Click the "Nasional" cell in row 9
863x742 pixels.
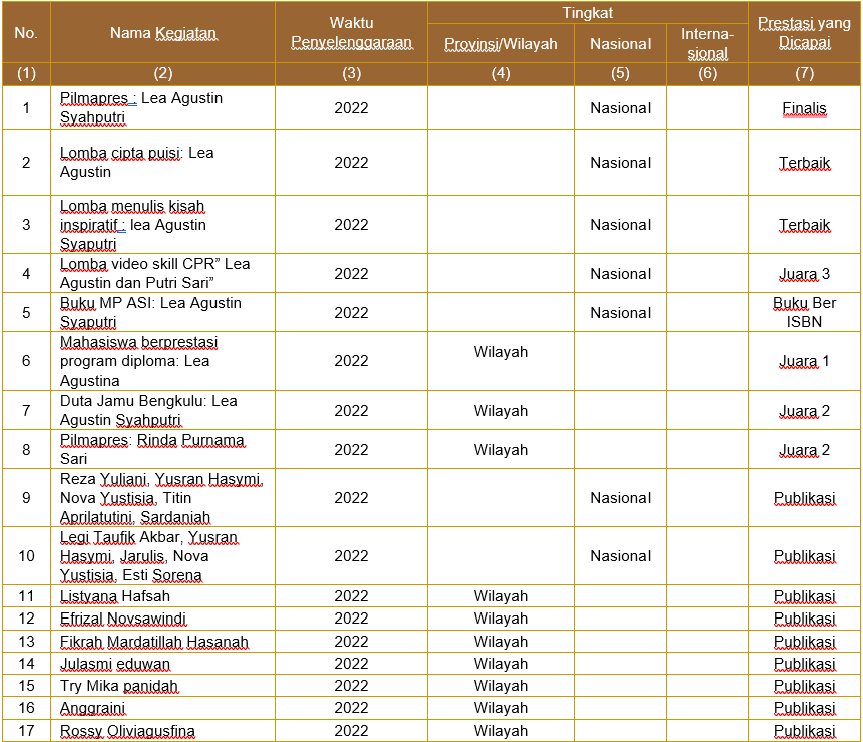pyautogui.click(x=620, y=497)
